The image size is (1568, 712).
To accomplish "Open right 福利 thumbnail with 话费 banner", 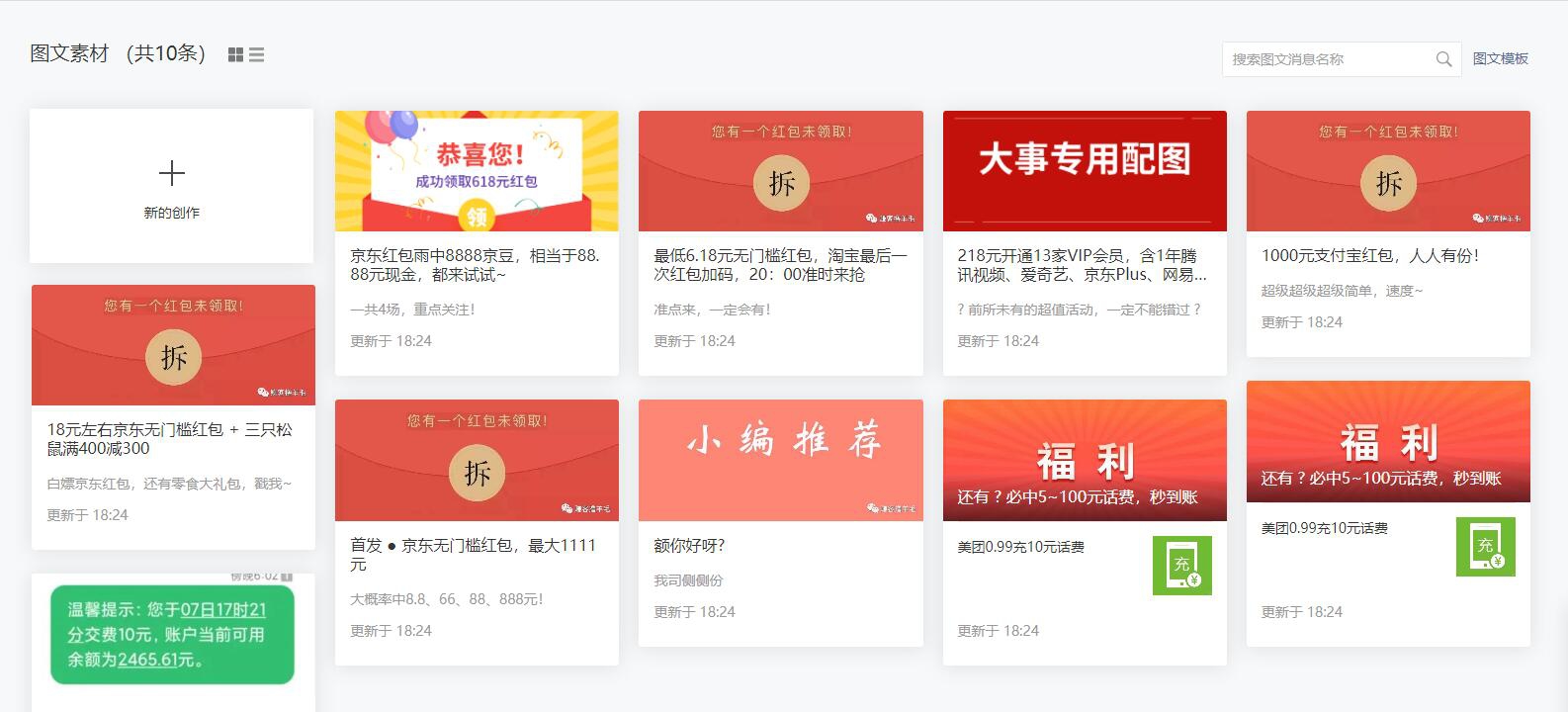I will click(1388, 441).
